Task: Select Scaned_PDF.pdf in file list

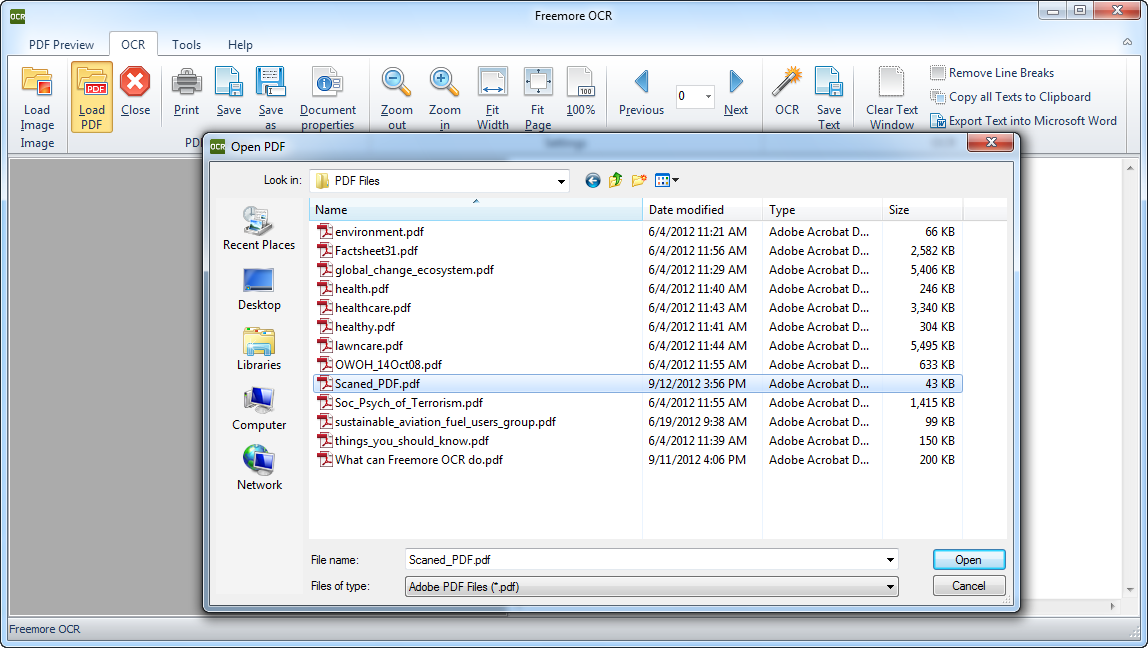Action: pyautogui.click(x=637, y=384)
